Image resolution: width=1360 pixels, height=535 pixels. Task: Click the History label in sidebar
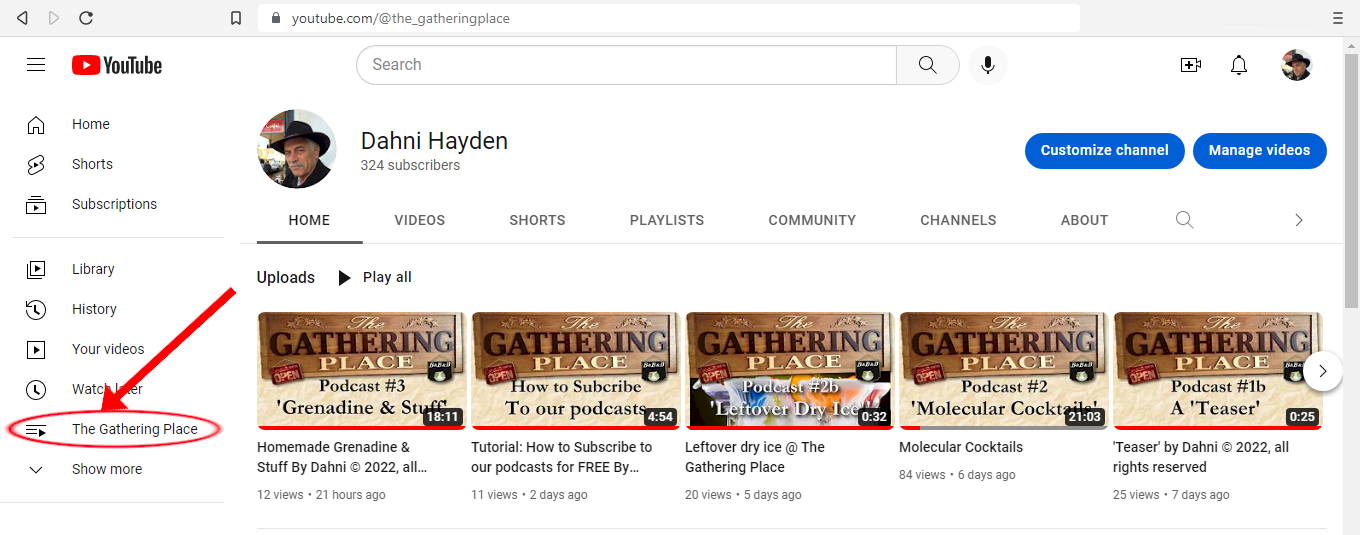click(x=94, y=309)
